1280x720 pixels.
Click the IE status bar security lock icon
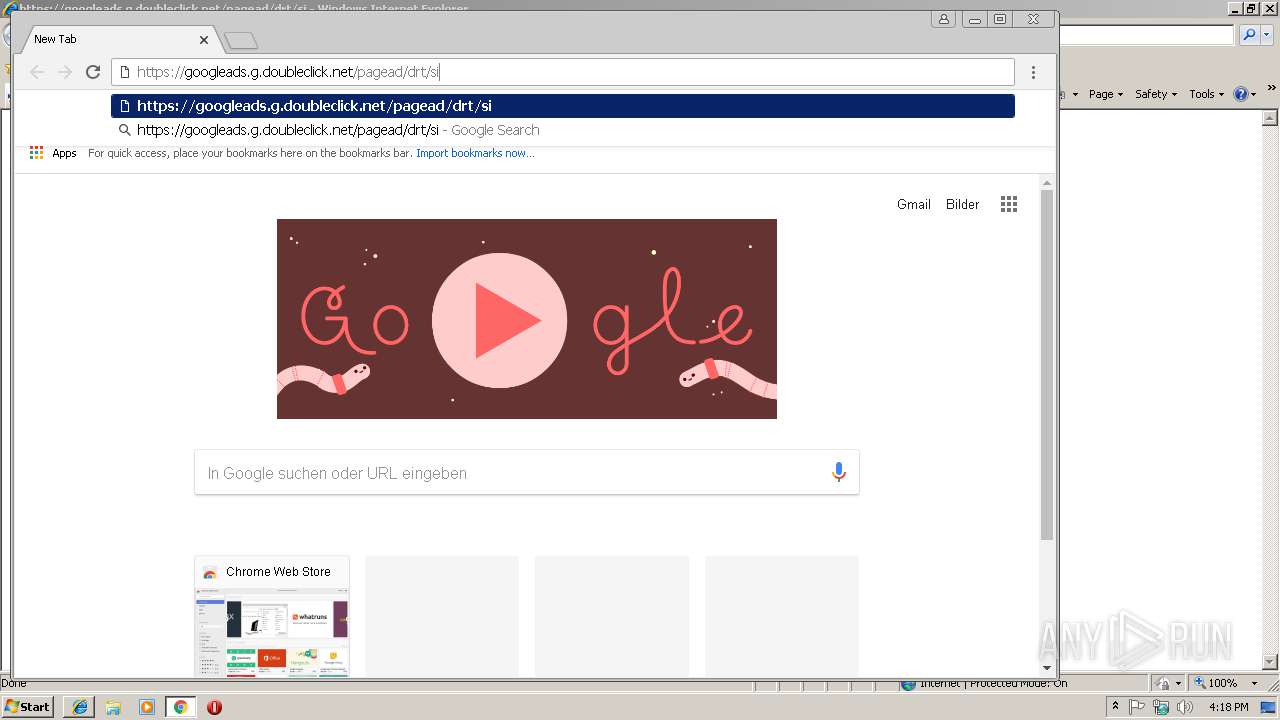[x=1165, y=683]
